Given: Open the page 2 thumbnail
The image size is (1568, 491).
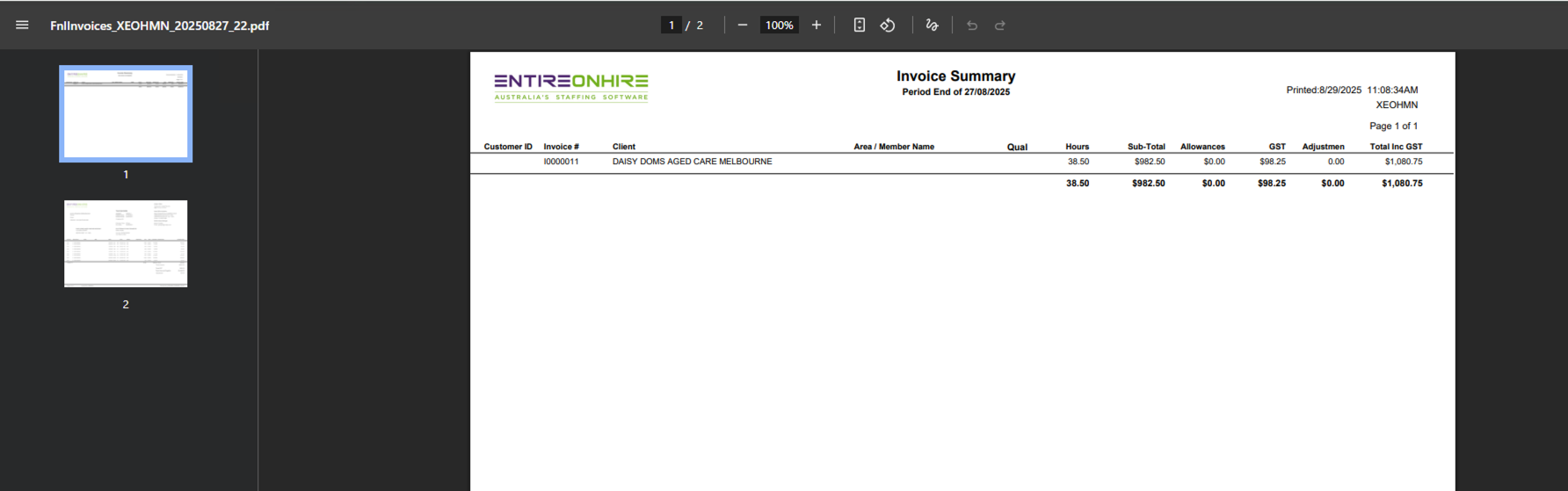Looking at the screenshot, I should (x=126, y=243).
